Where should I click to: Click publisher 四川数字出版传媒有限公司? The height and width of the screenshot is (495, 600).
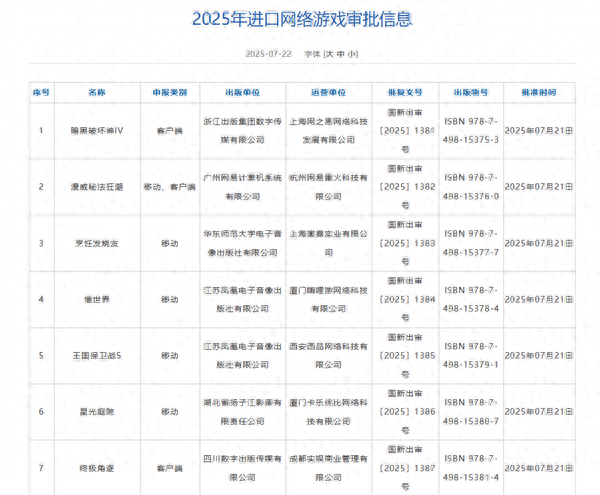(x=243, y=468)
